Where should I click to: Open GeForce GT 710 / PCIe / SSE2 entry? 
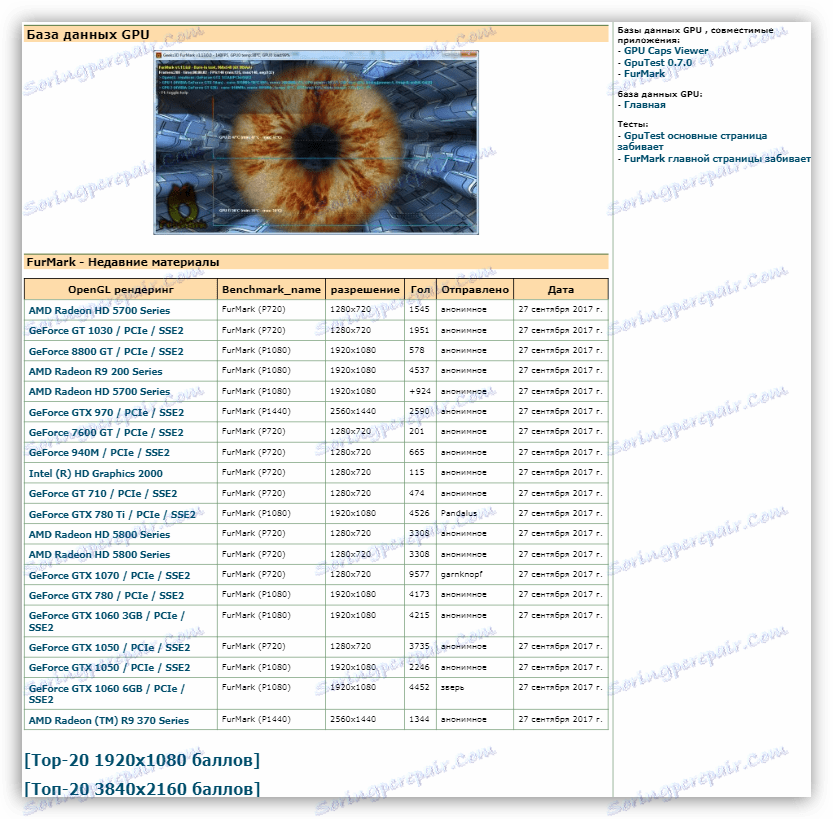(x=103, y=494)
